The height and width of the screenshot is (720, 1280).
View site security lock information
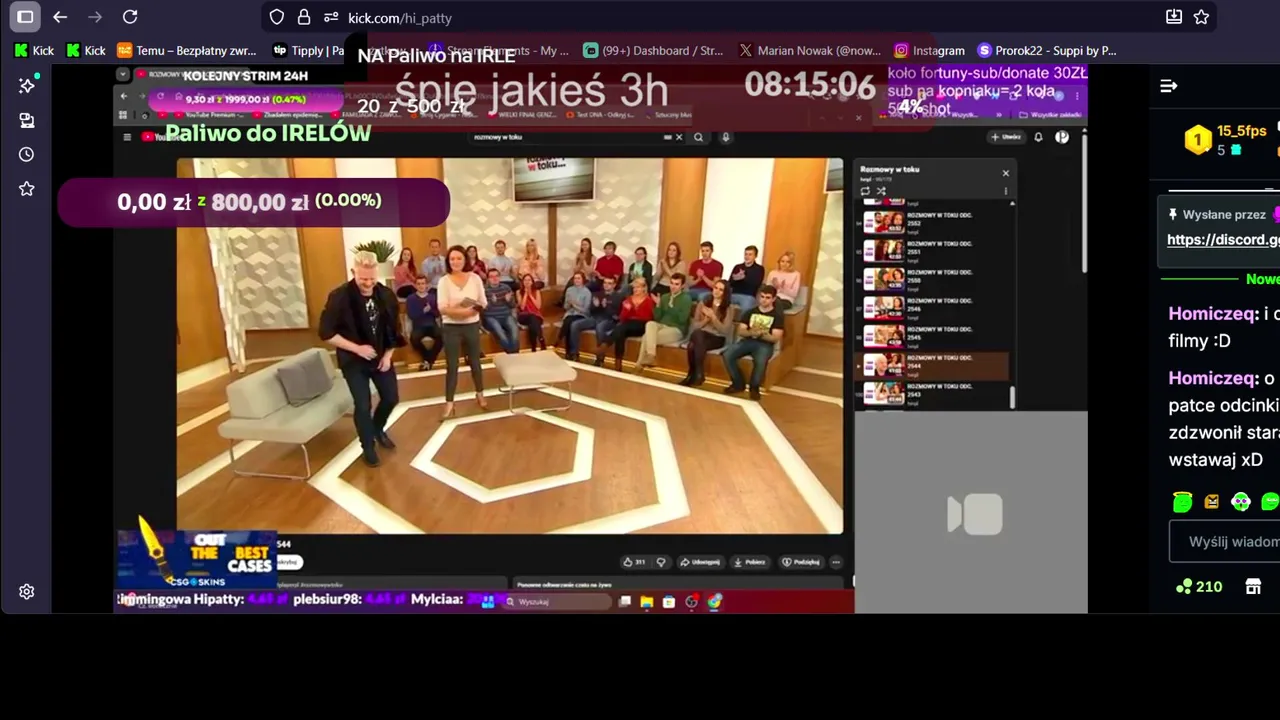304,17
